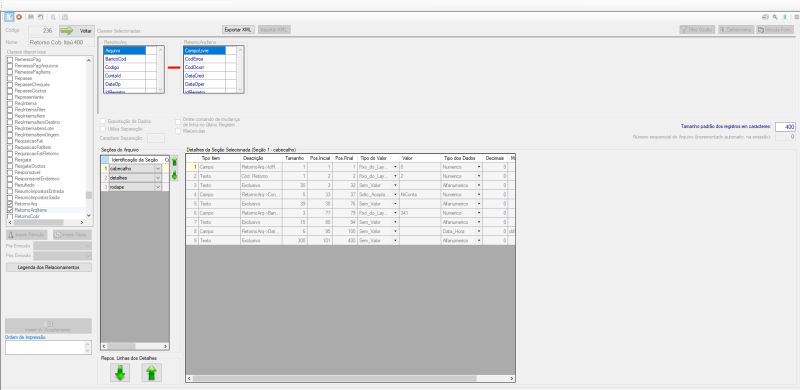Select DataCred in the RetornoArqItens list

pos(205,75)
